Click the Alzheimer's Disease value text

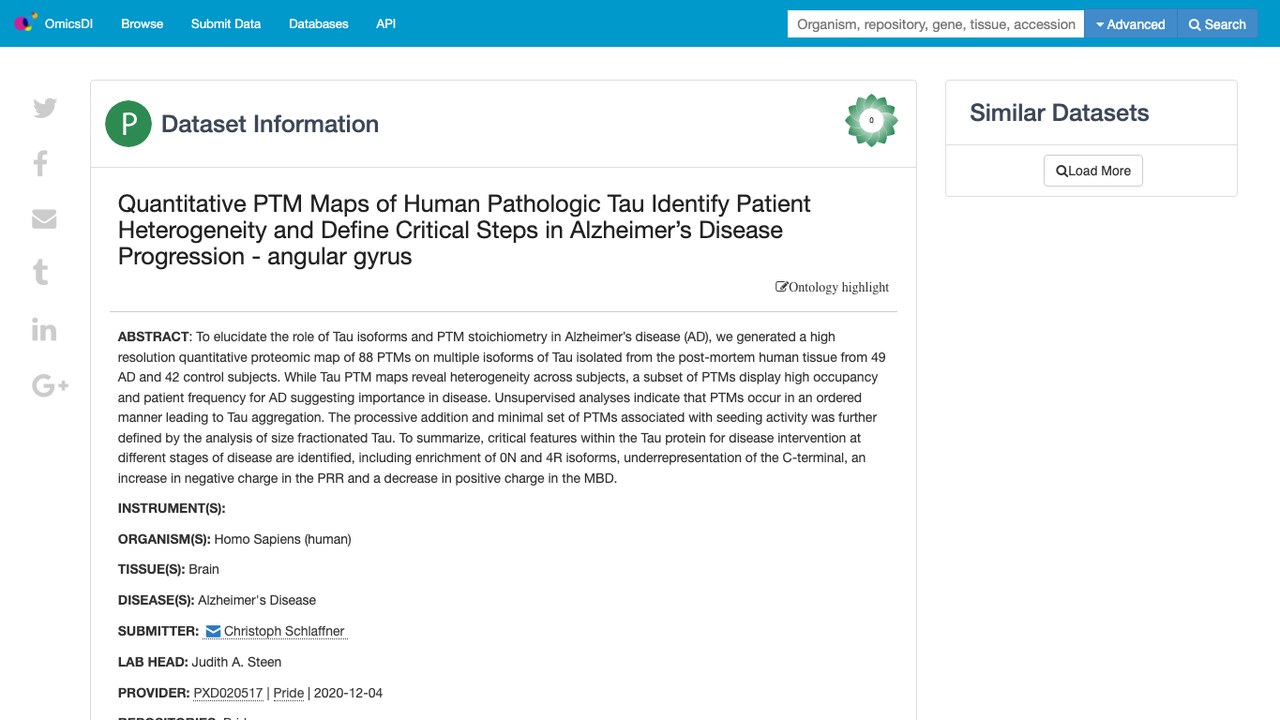(257, 600)
